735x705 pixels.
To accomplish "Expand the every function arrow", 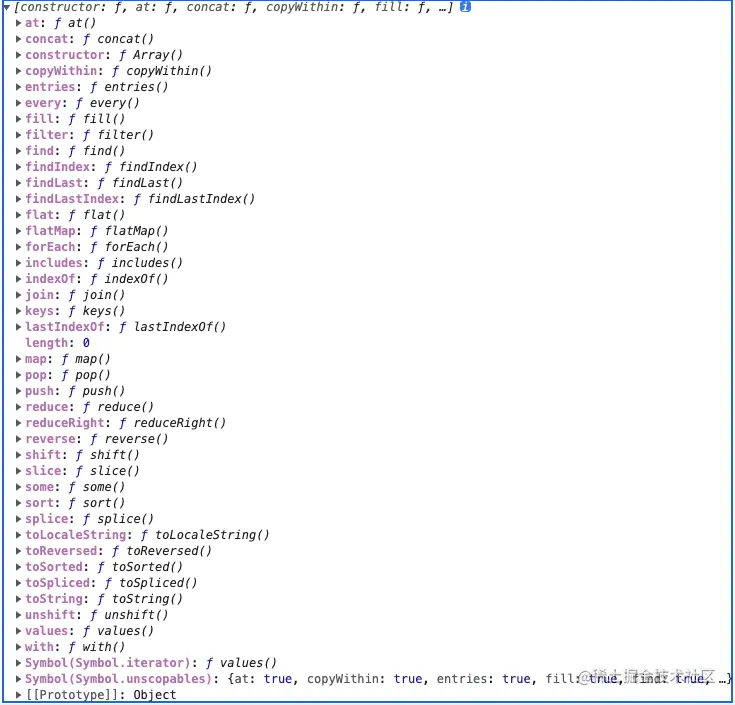I will (18, 103).
